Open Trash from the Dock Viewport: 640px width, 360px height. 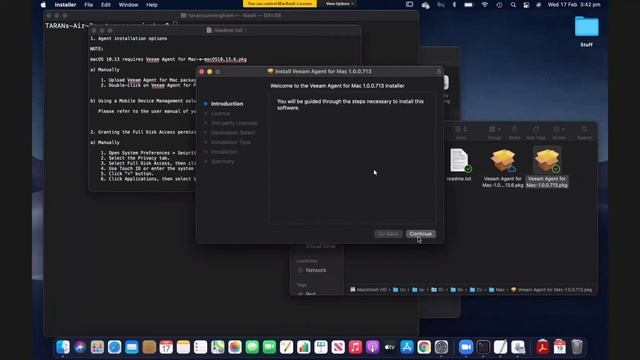point(577,347)
